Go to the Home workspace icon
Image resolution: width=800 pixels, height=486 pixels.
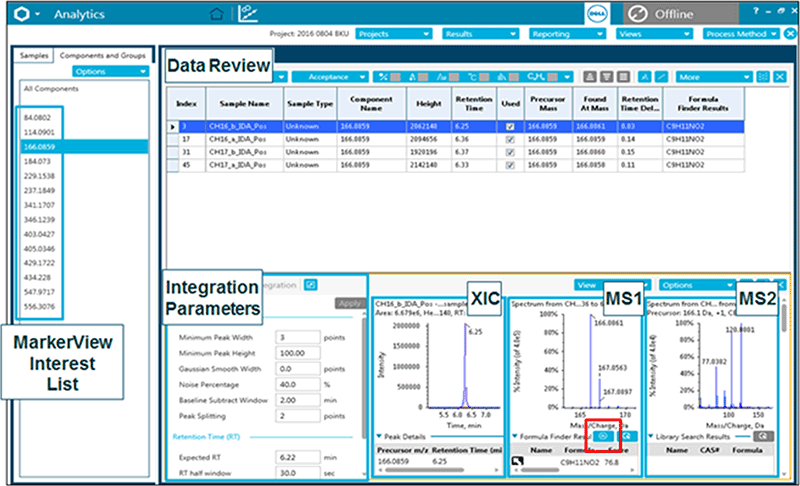pyautogui.click(x=216, y=14)
